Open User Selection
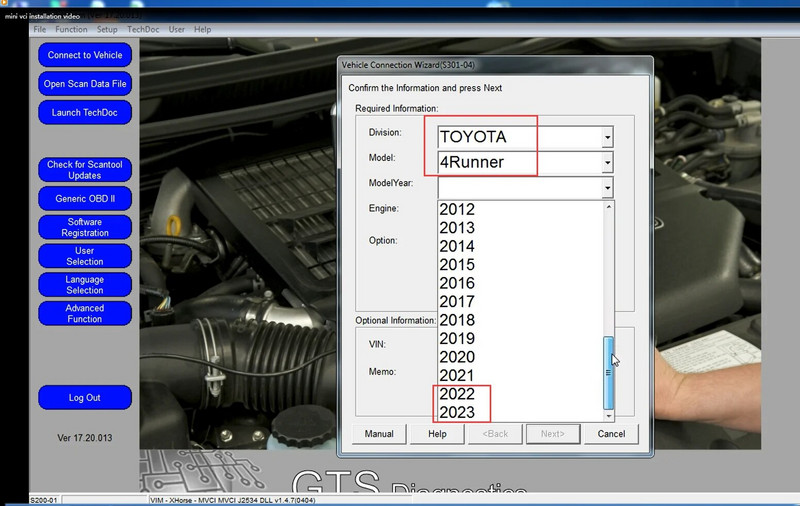 coord(85,256)
